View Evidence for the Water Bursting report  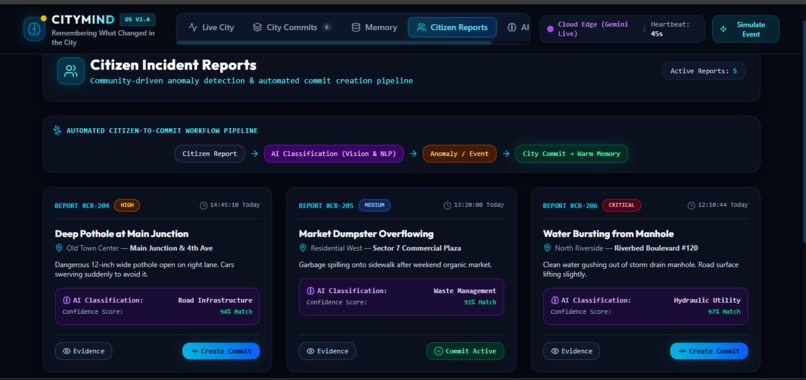point(572,351)
